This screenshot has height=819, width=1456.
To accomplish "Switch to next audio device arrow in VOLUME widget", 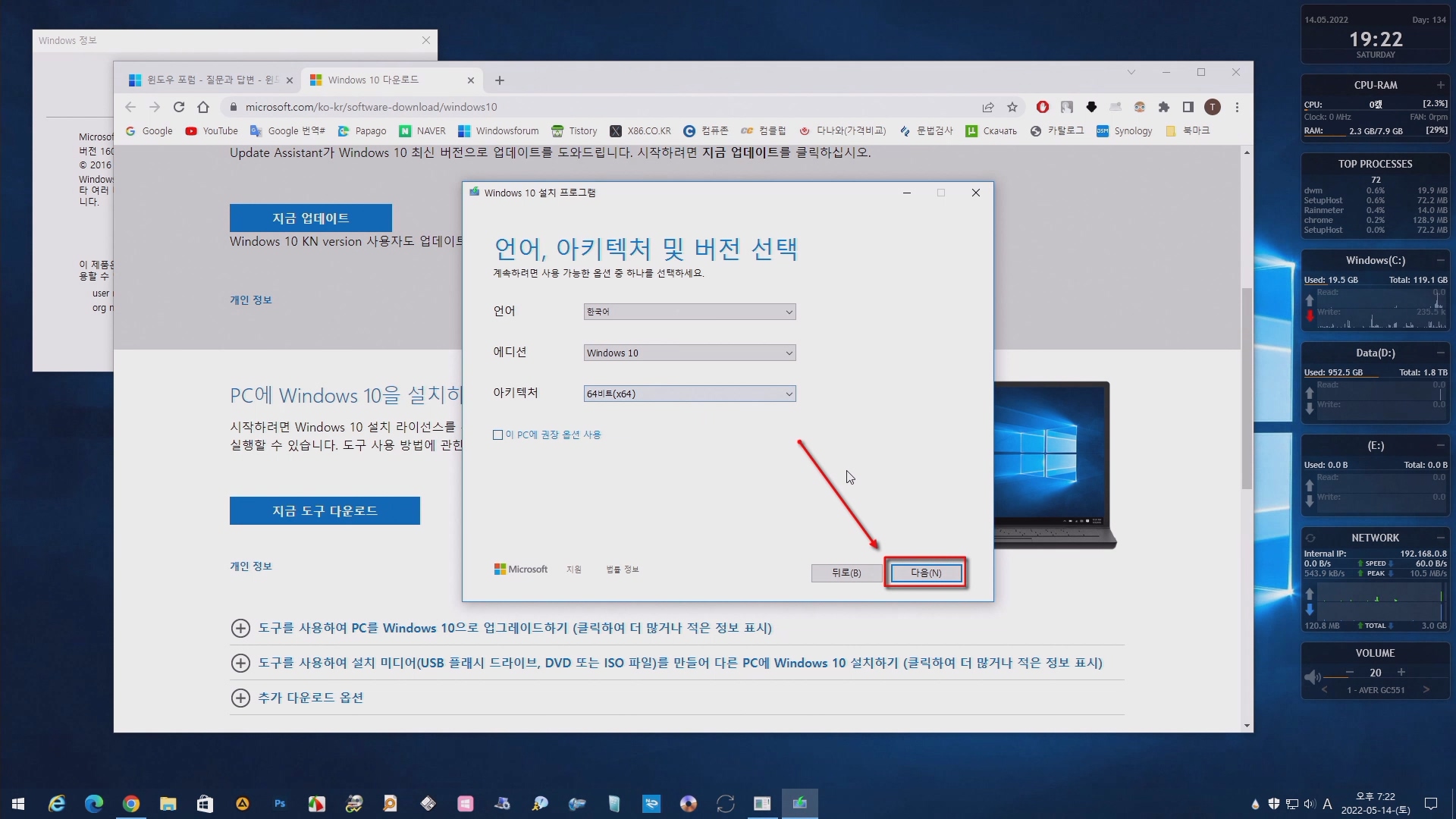I will pyautogui.click(x=1426, y=689).
